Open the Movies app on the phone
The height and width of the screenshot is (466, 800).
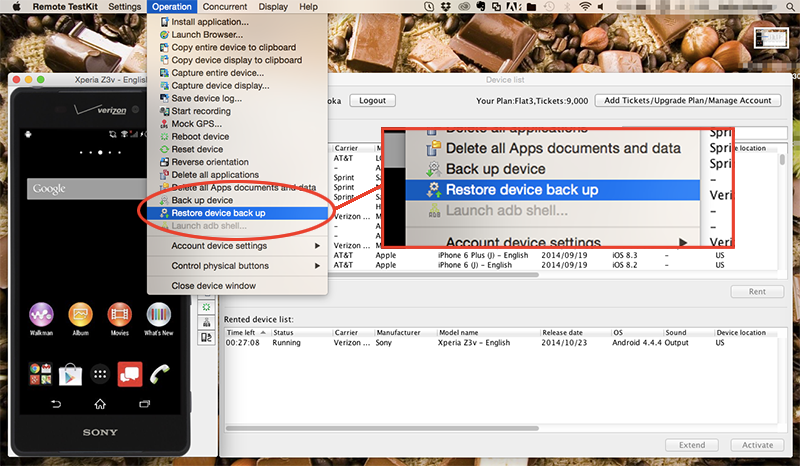[x=119, y=319]
